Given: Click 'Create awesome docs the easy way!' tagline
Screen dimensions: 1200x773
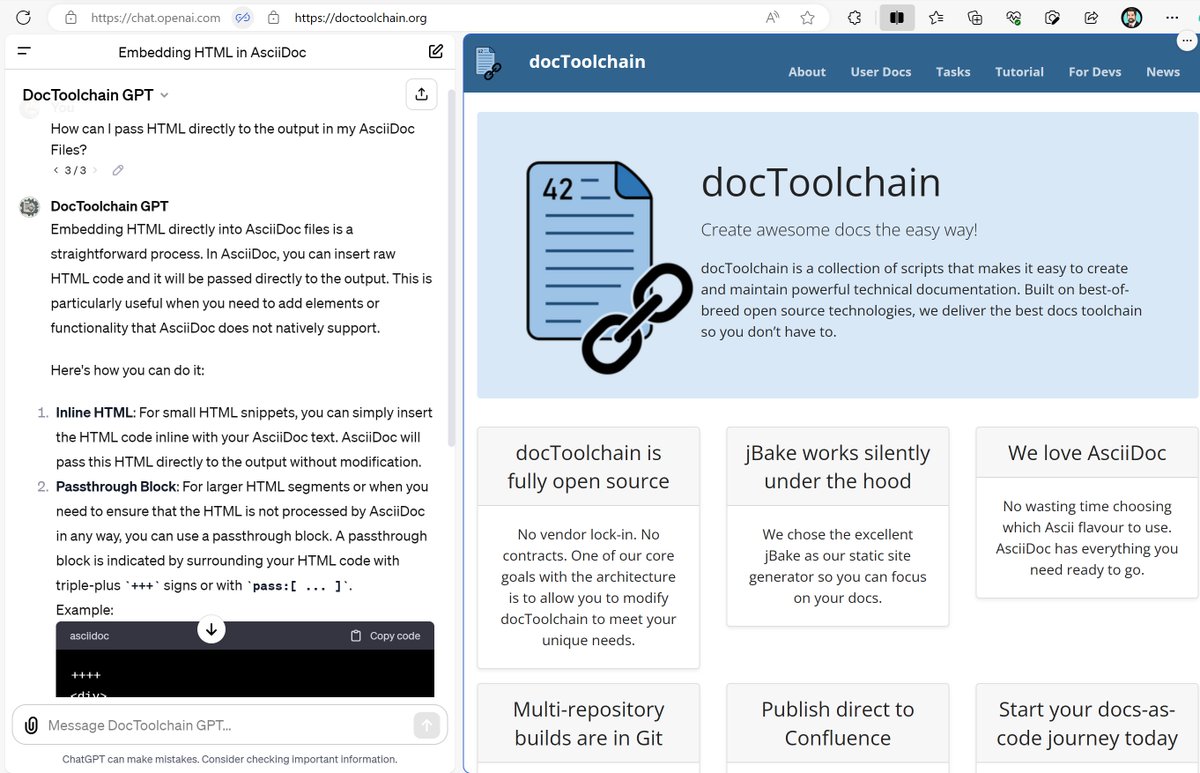Looking at the screenshot, I should 839,230.
